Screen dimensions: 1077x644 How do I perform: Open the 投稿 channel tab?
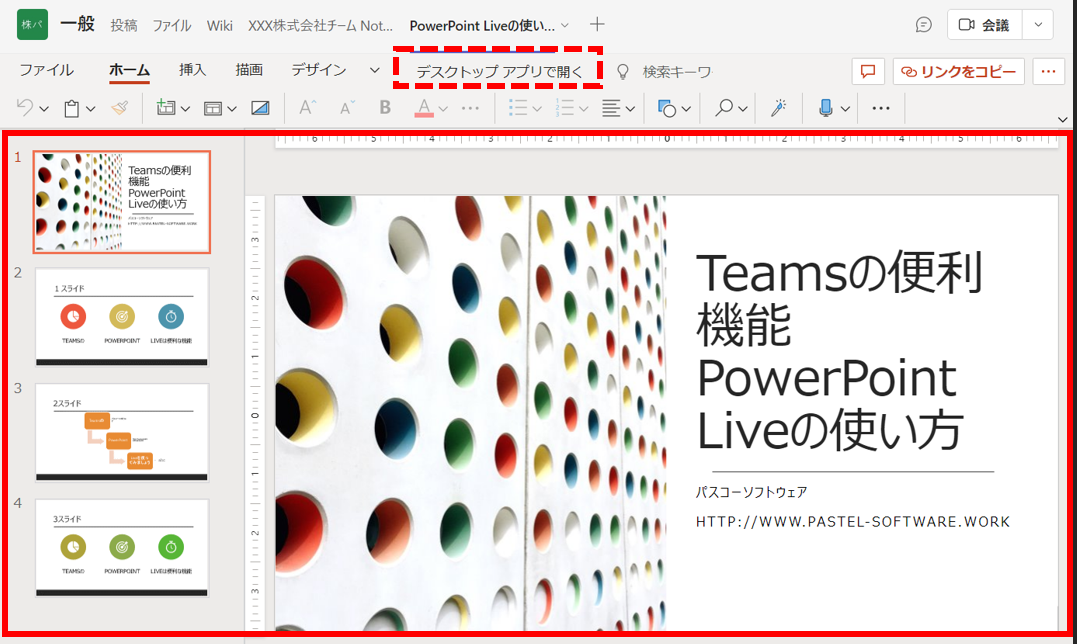[x=124, y=25]
